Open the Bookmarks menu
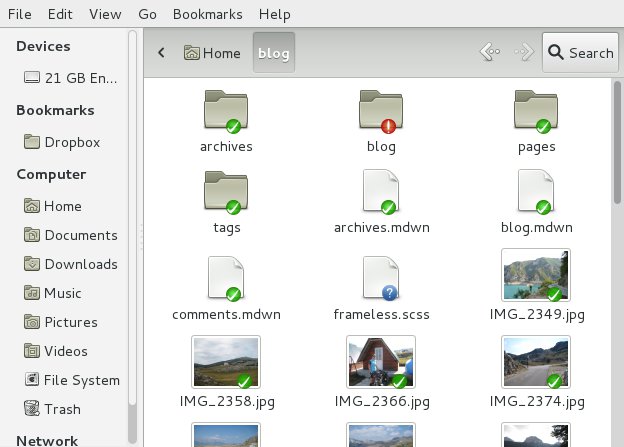624x447 pixels. point(207,14)
